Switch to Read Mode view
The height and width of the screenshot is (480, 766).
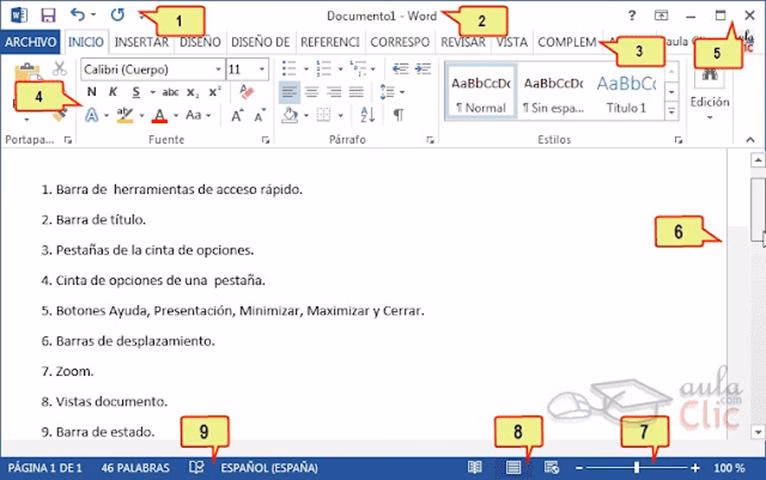[475, 467]
